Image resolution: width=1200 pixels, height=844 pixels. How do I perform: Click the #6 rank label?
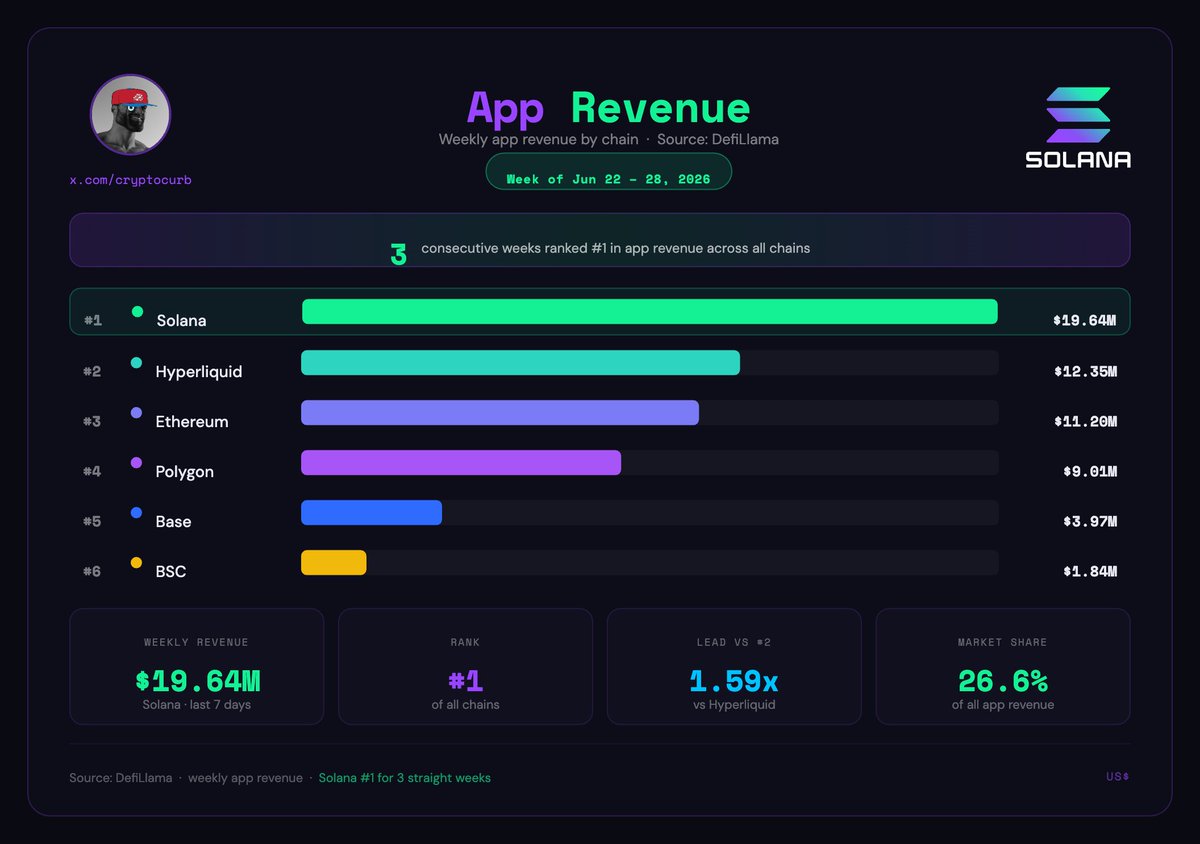tap(92, 571)
